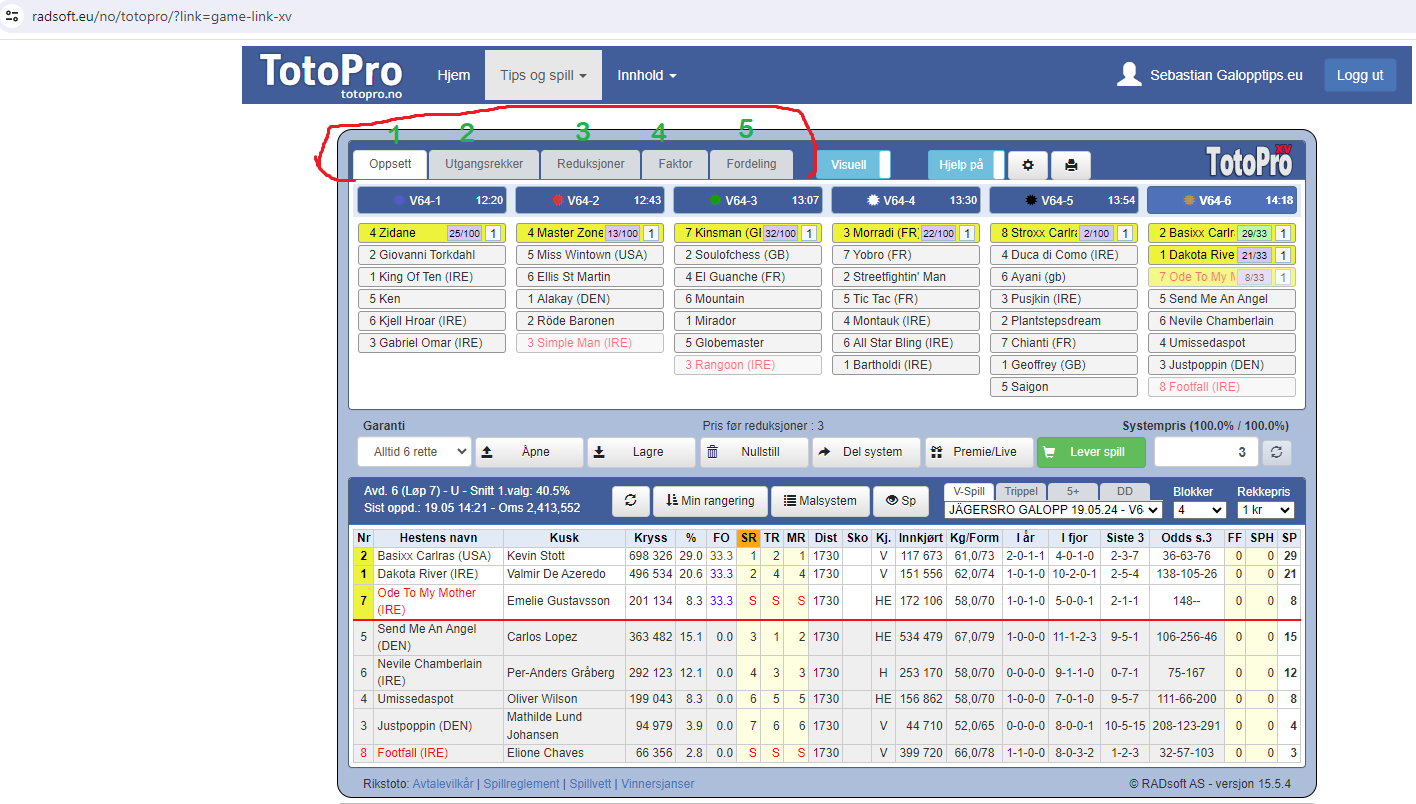This screenshot has width=1416, height=804.
Task: Switch to the Oppsett tab
Action: click(390, 164)
